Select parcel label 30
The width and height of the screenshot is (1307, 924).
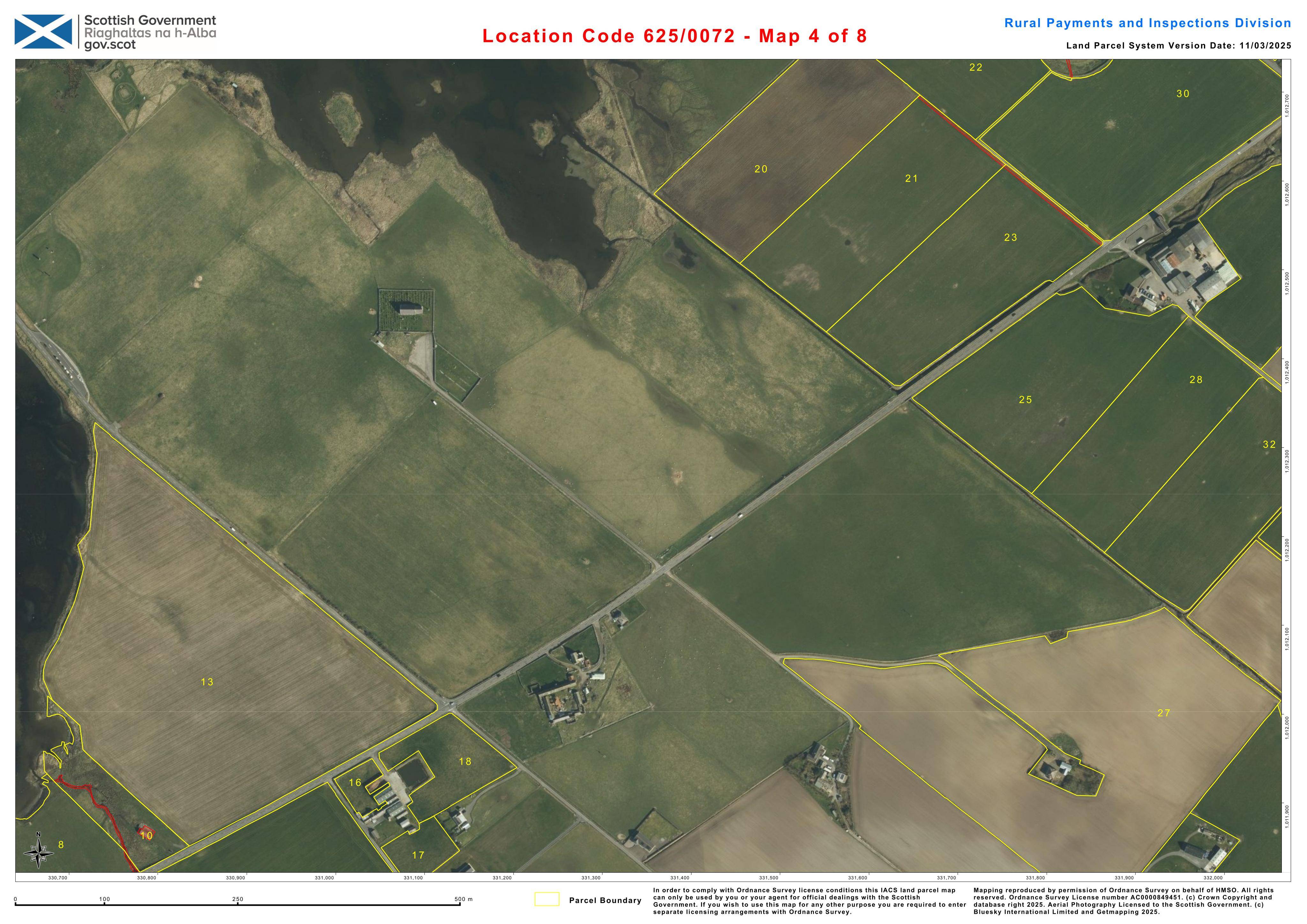point(1183,94)
